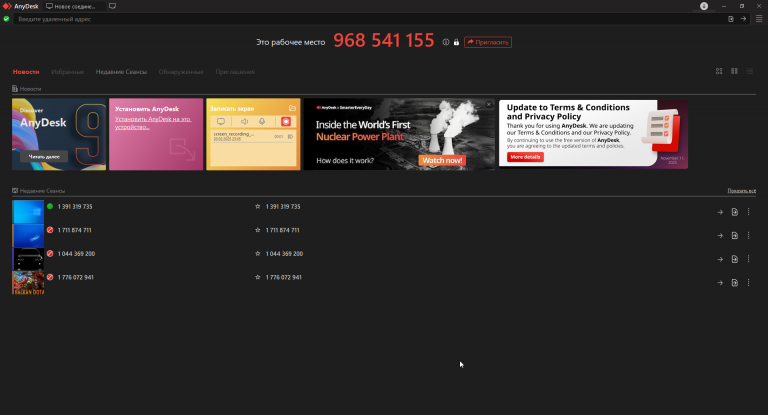Toggle microphone in Record screen card
Viewport: 768px width, 415px height.
pyautogui.click(x=262, y=122)
